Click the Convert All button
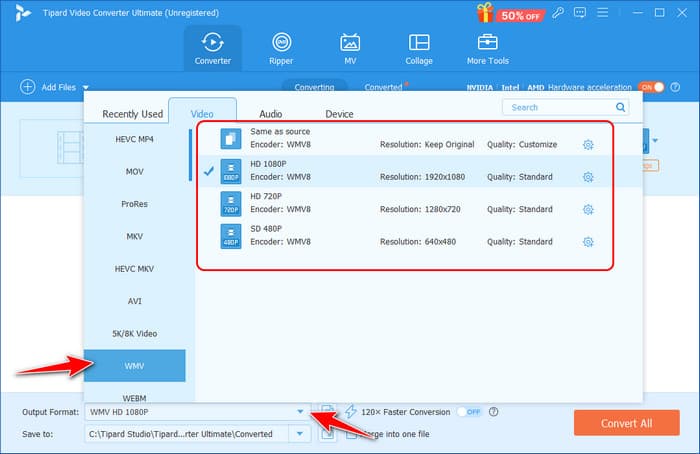Image resolution: width=700 pixels, height=454 pixels. (x=626, y=422)
